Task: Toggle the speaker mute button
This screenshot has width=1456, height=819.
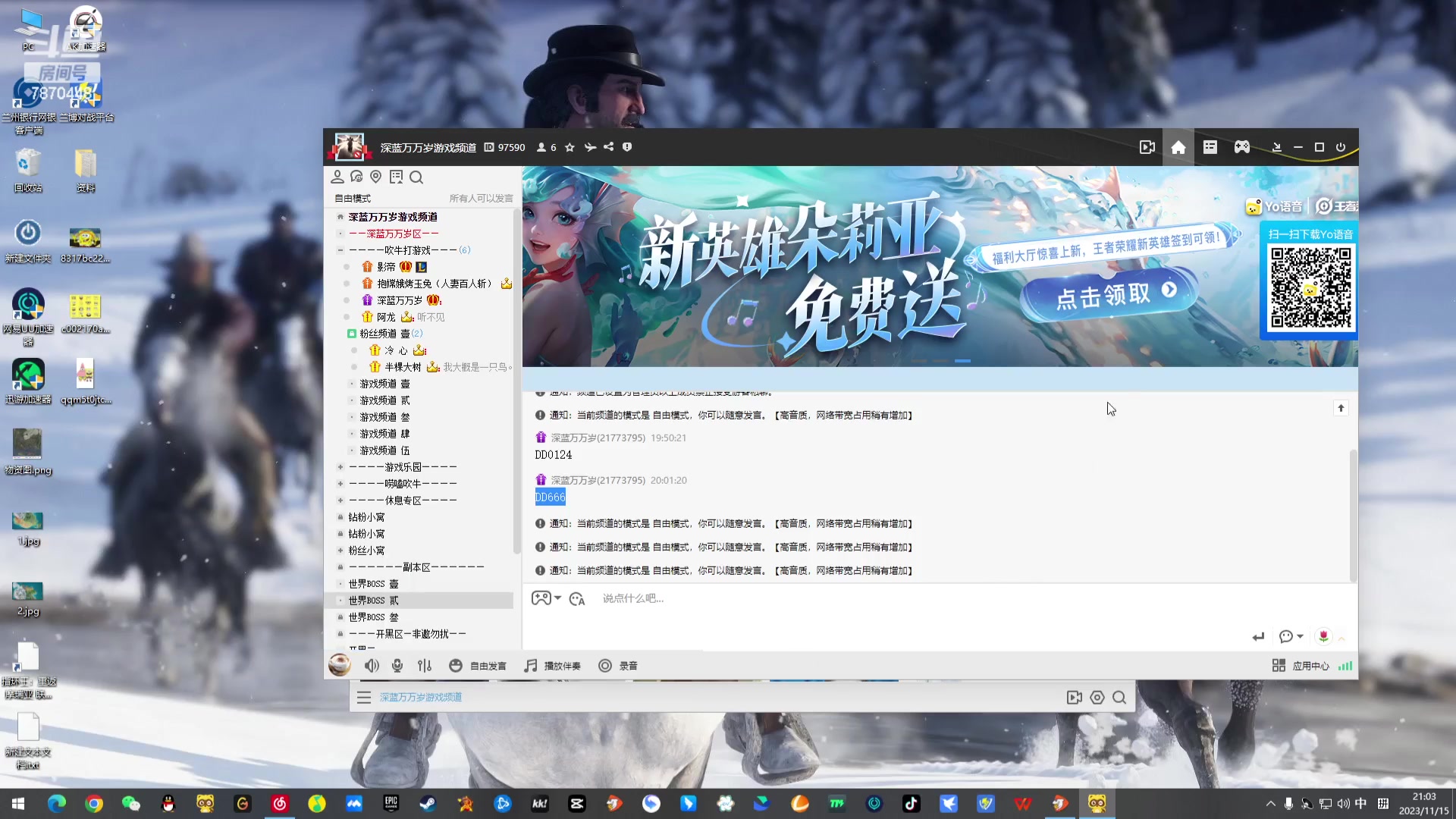Action: pyautogui.click(x=372, y=666)
